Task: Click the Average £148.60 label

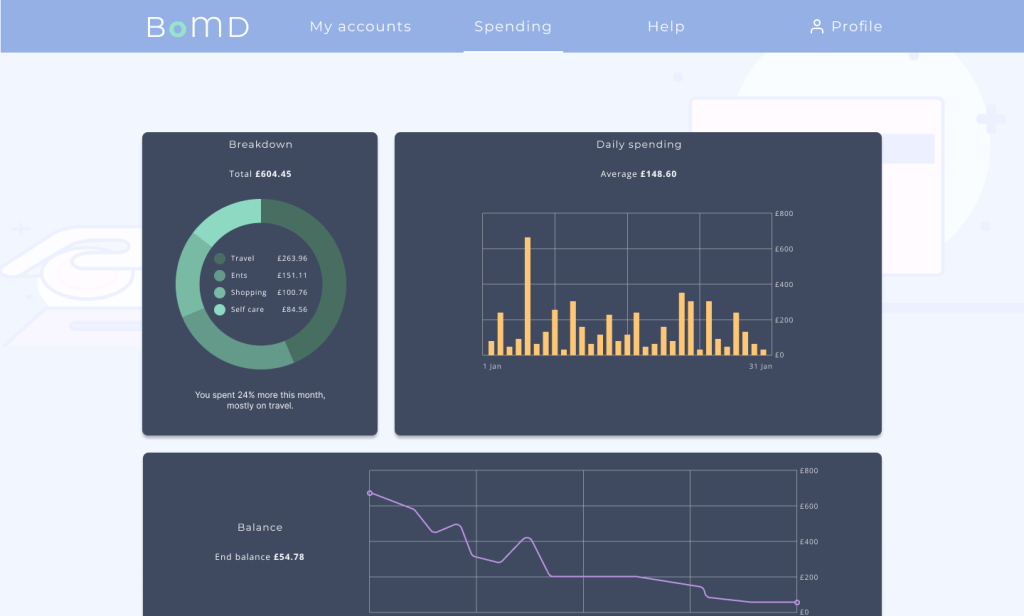Action: point(638,174)
